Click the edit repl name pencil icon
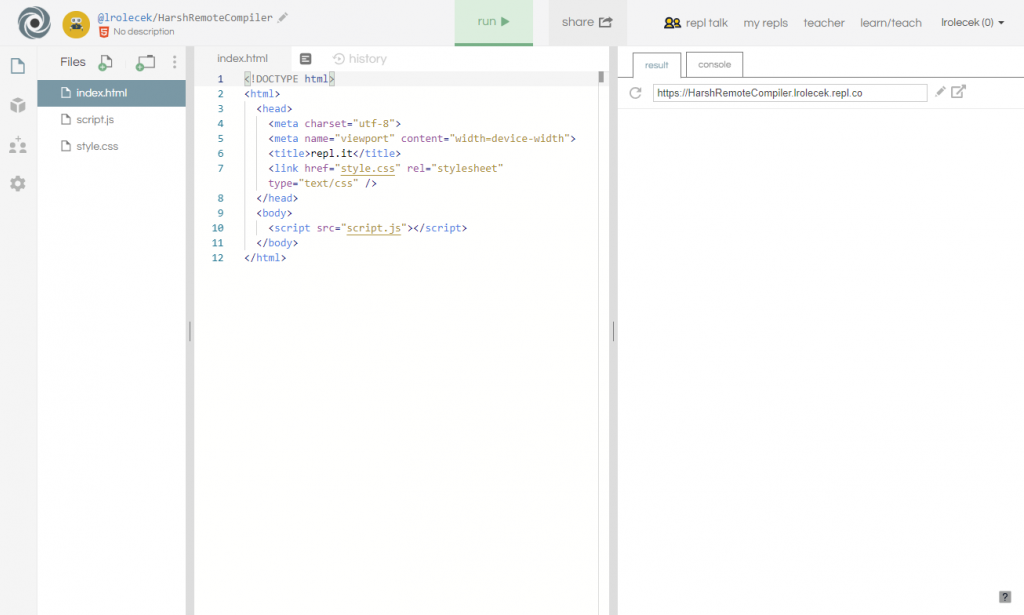The height and width of the screenshot is (615, 1024). pos(283,17)
